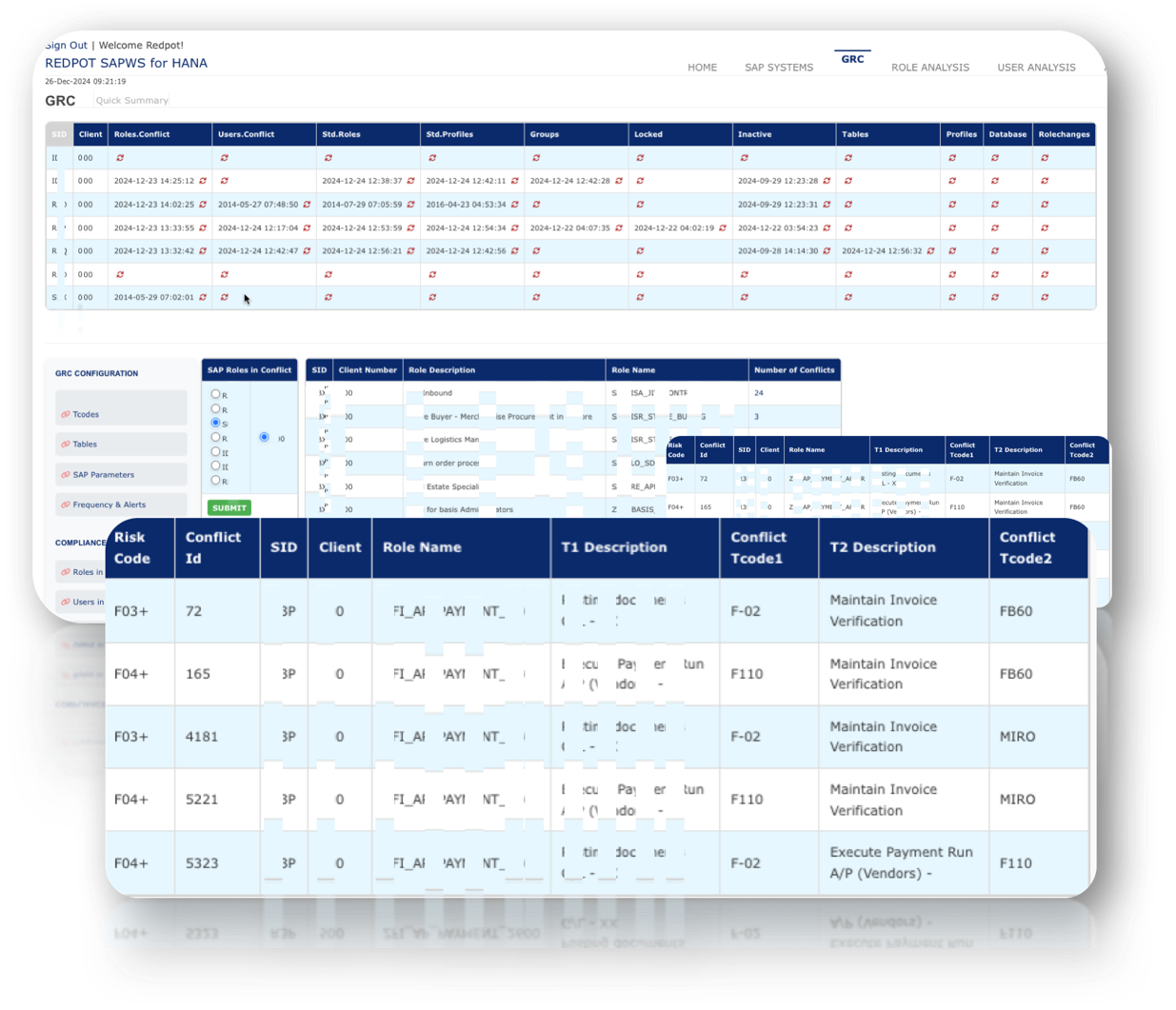Click the link icon beside Frequency & Alerts
Viewport: 1176px width, 1010px height.
66,505
